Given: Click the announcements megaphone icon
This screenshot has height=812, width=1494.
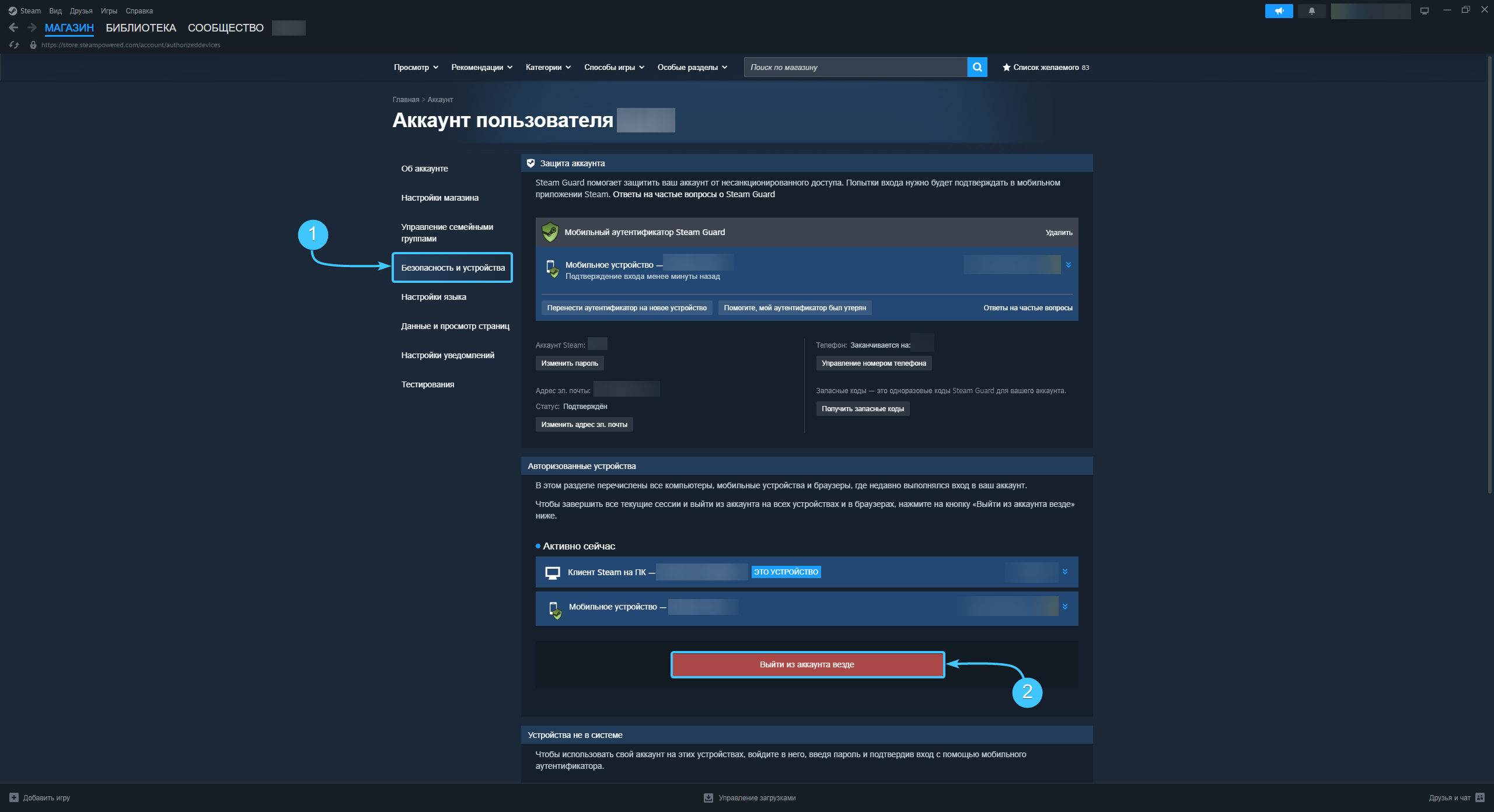Looking at the screenshot, I should (1279, 11).
